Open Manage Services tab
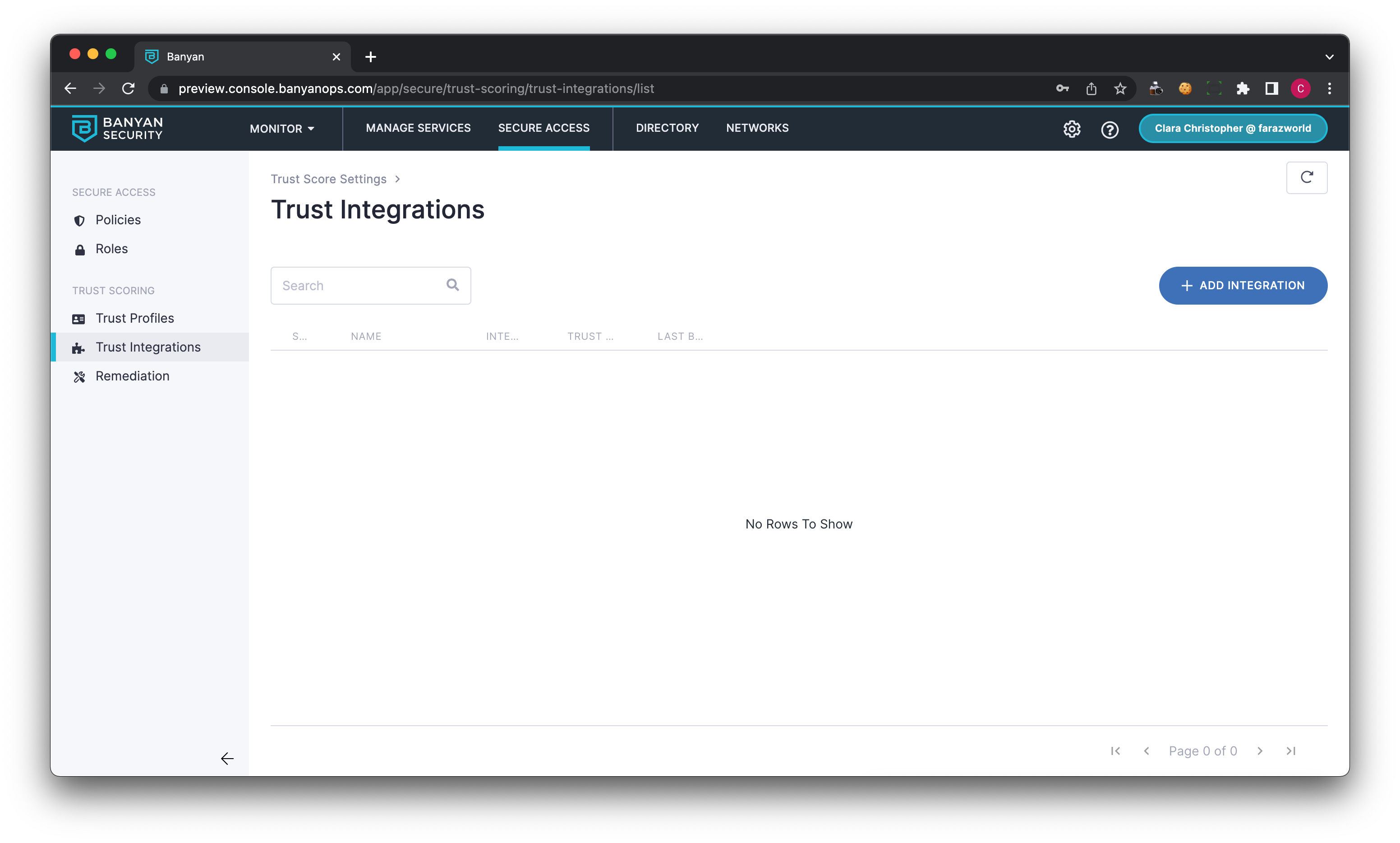Image resolution: width=1400 pixels, height=843 pixels. click(418, 128)
